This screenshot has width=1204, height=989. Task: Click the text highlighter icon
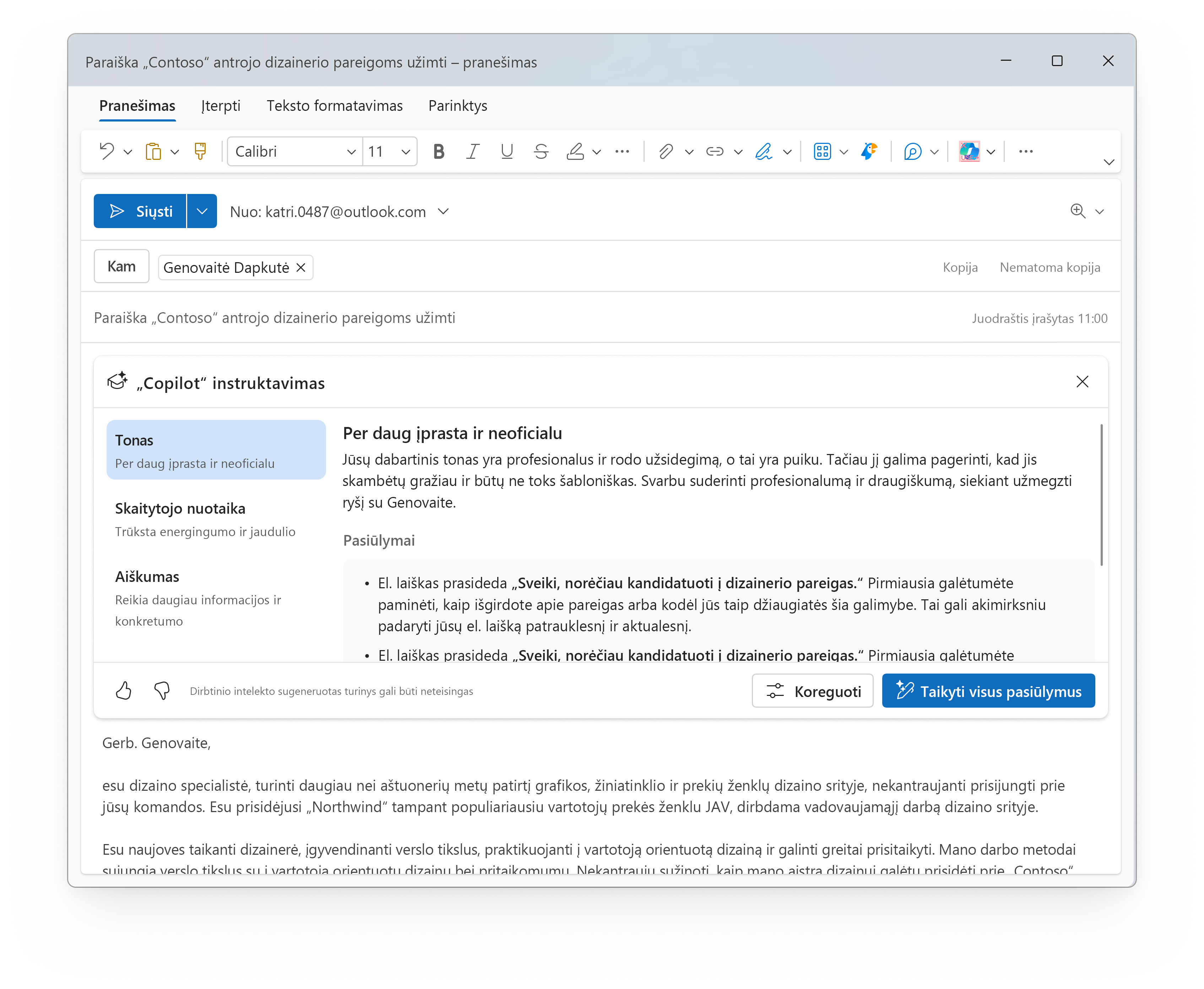575,152
